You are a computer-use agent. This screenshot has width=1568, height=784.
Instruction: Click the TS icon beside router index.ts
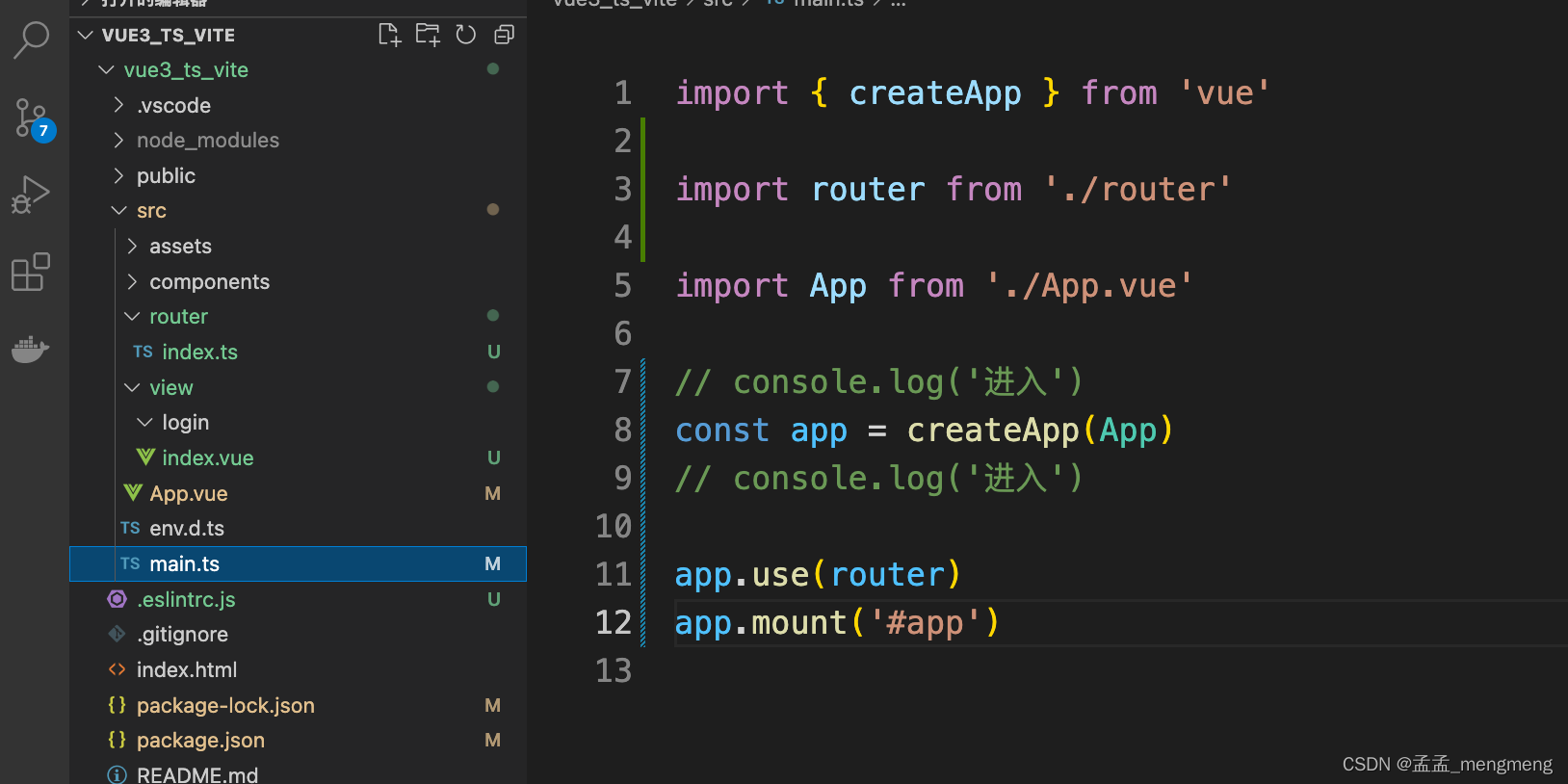(143, 352)
